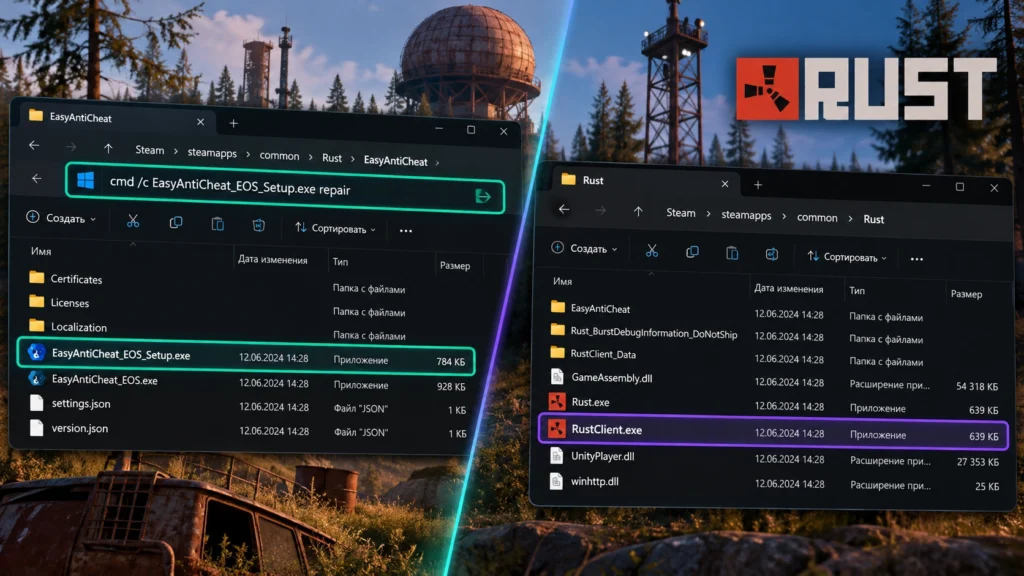The width and height of the screenshot is (1024, 576).
Task: Click Paste icon in Rust window
Action: 732,253
